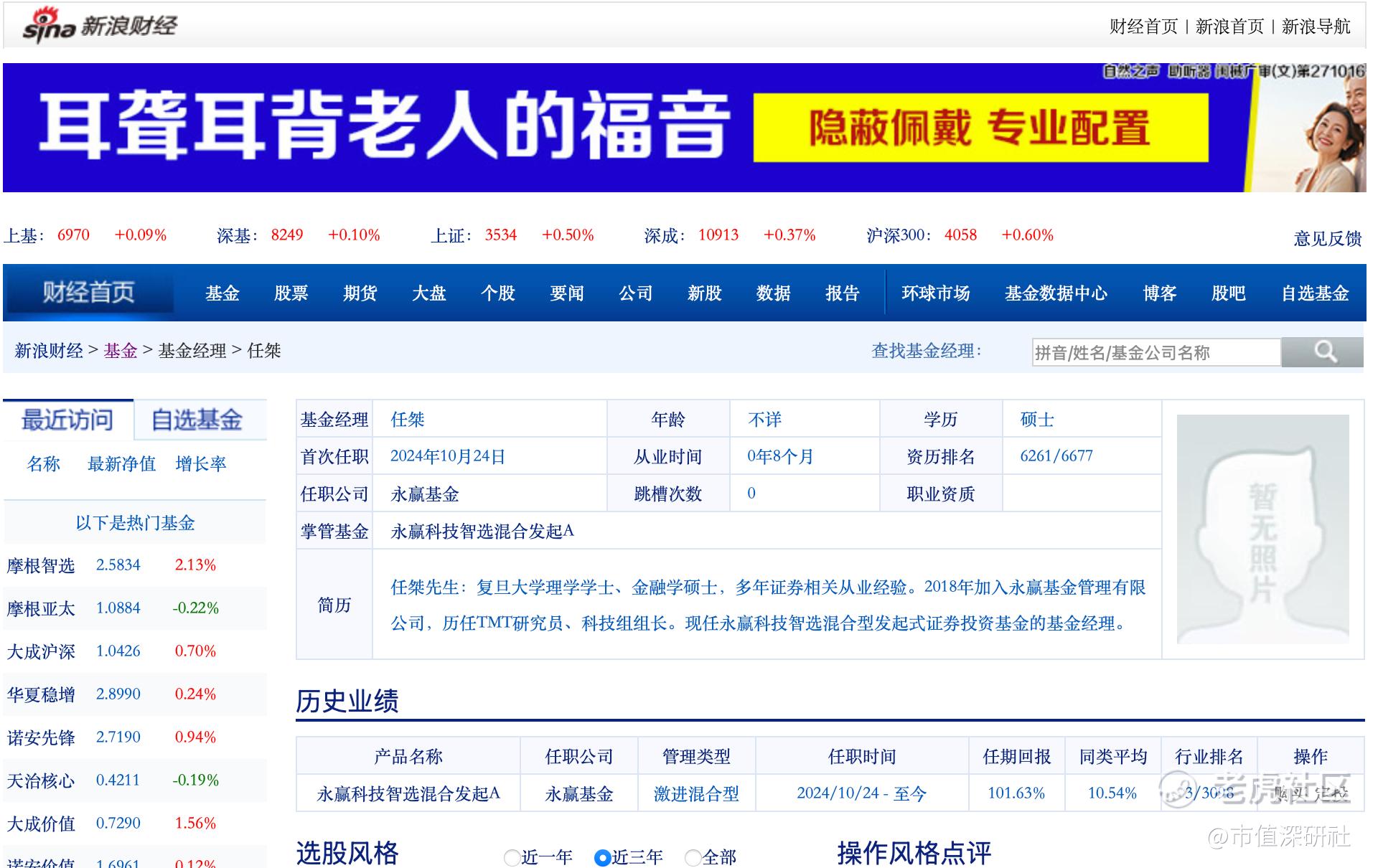The height and width of the screenshot is (868, 1378).
Task: Click 新浪财经 in the breadcrumb
Action: [x=49, y=351]
